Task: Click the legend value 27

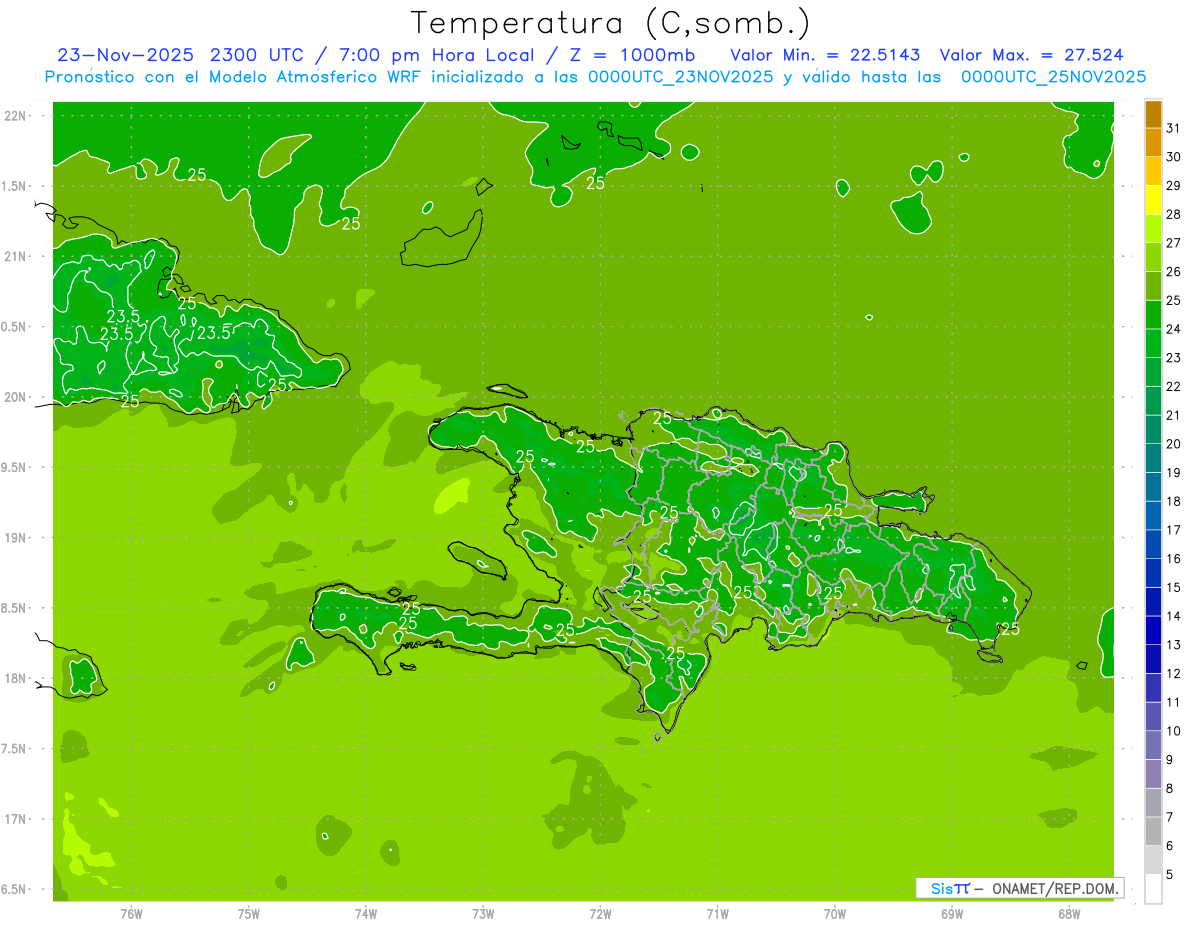Action: (x=1174, y=243)
